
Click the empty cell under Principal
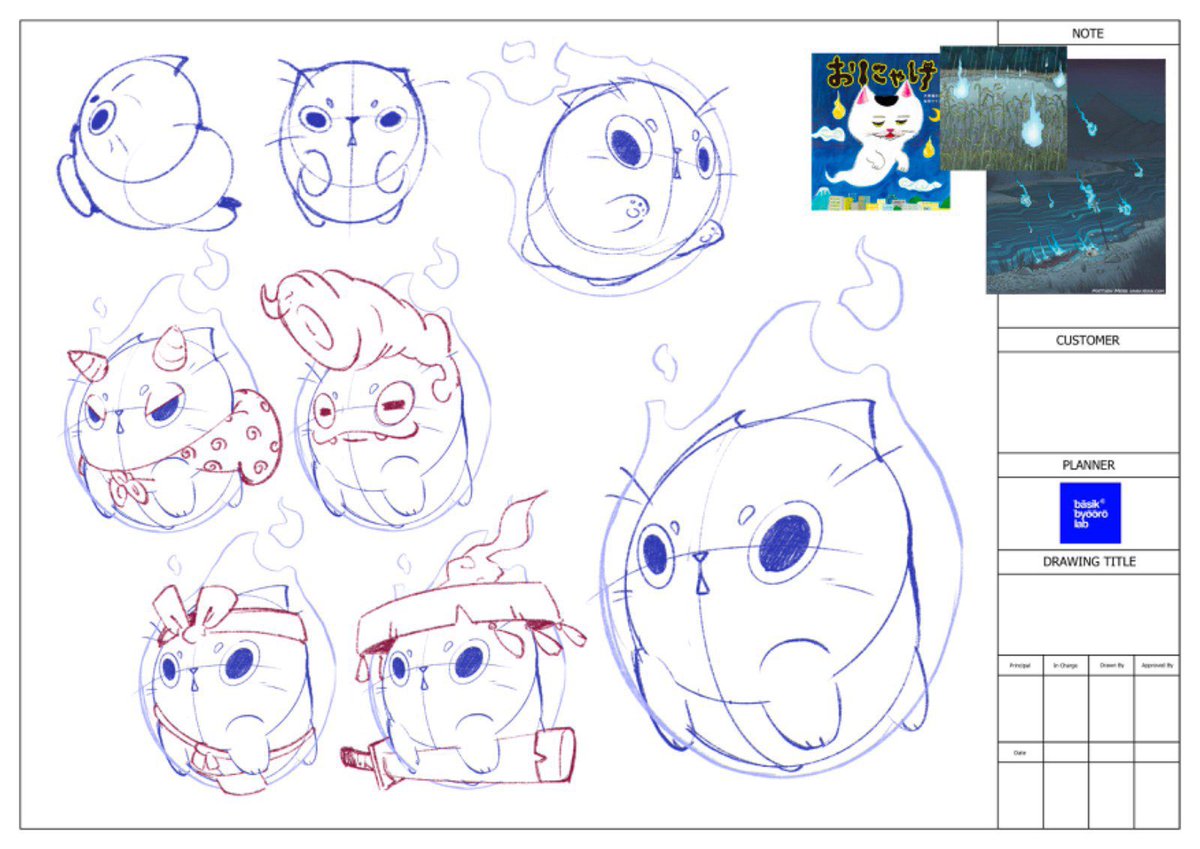click(1021, 709)
